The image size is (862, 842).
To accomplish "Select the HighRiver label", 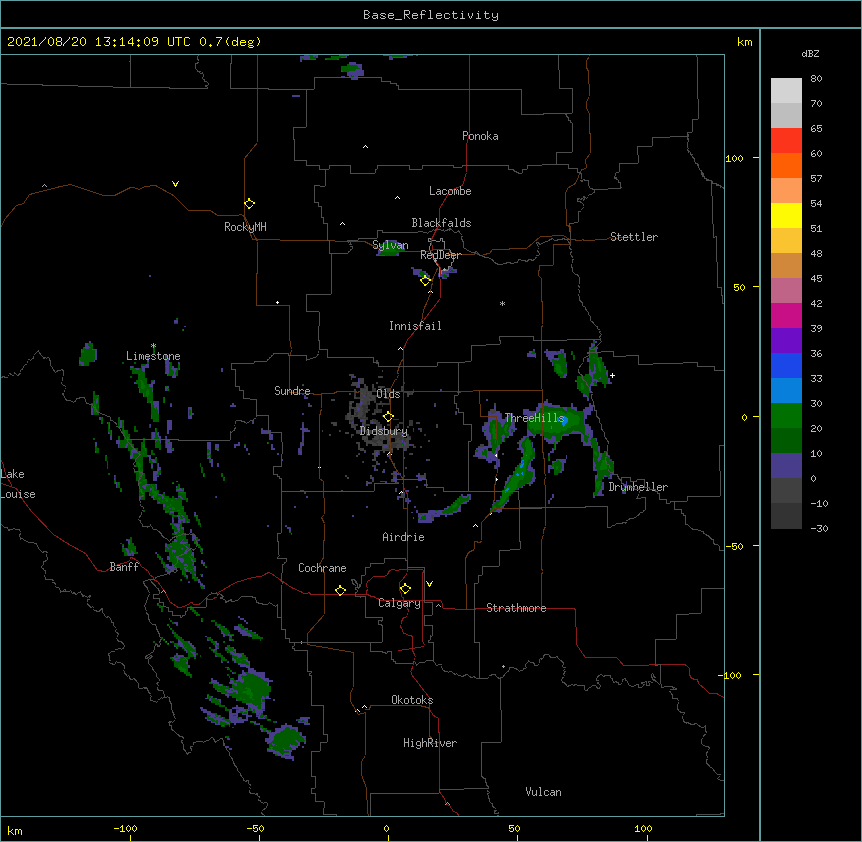I will (430, 743).
